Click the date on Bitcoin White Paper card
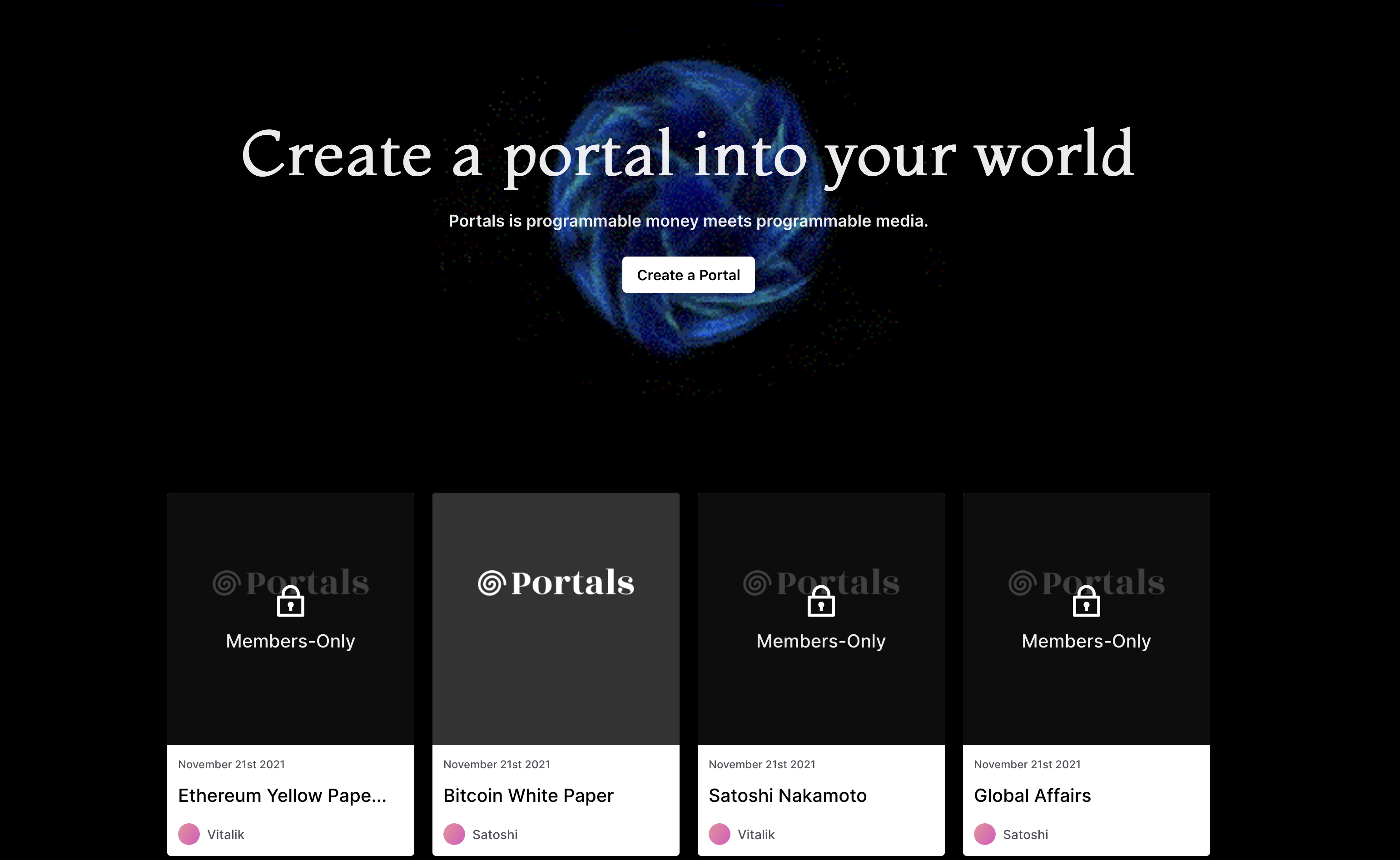The width and height of the screenshot is (1400, 860). coord(496,765)
